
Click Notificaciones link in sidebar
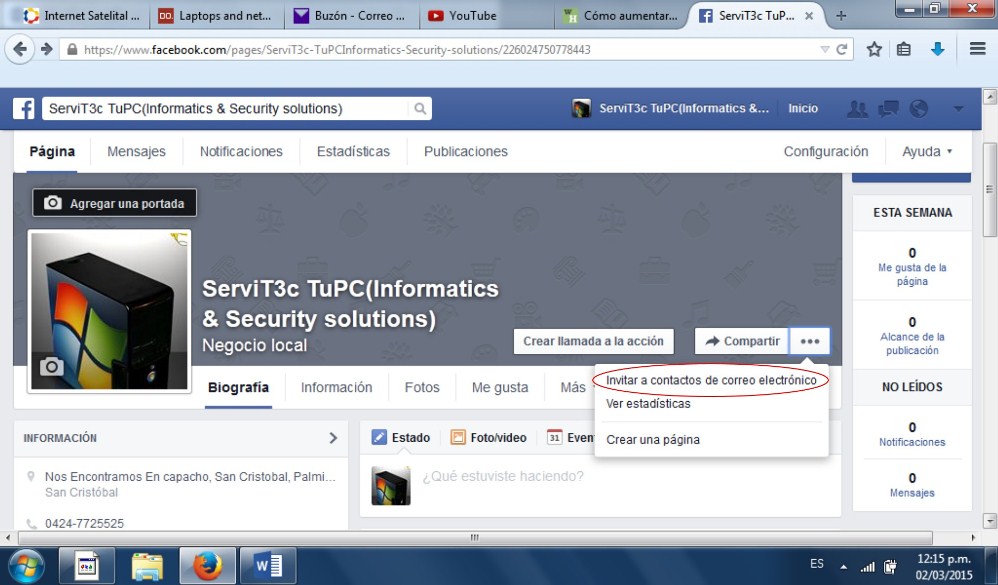[x=912, y=442]
